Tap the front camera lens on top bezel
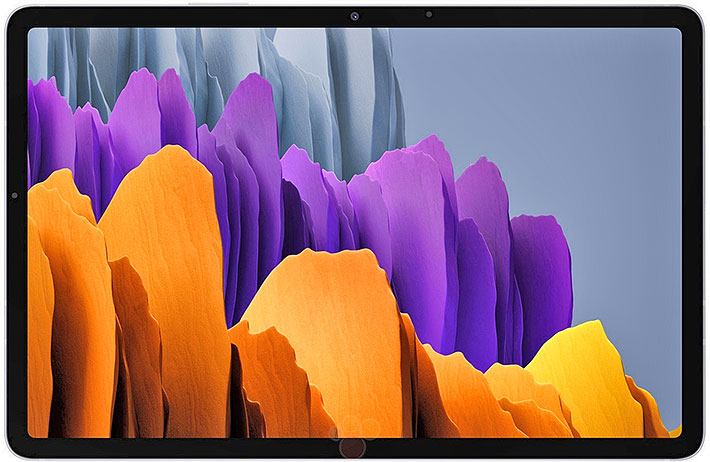Screen dimensions: 710x462 pos(355,15)
